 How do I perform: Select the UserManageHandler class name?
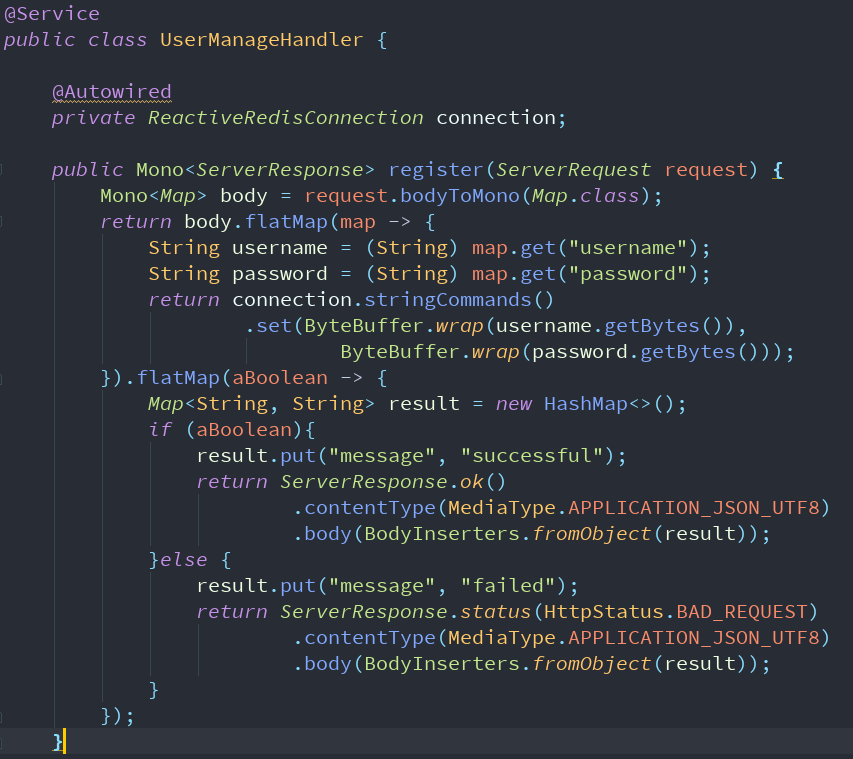(261, 40)
